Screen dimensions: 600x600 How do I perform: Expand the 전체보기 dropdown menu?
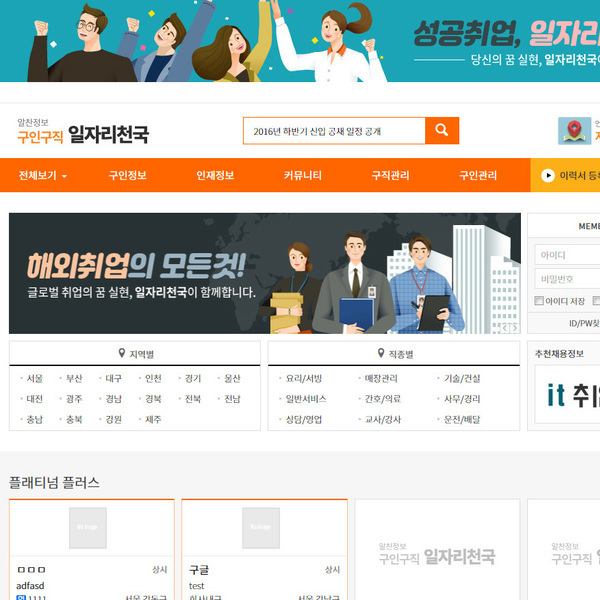tap(42, 176)
